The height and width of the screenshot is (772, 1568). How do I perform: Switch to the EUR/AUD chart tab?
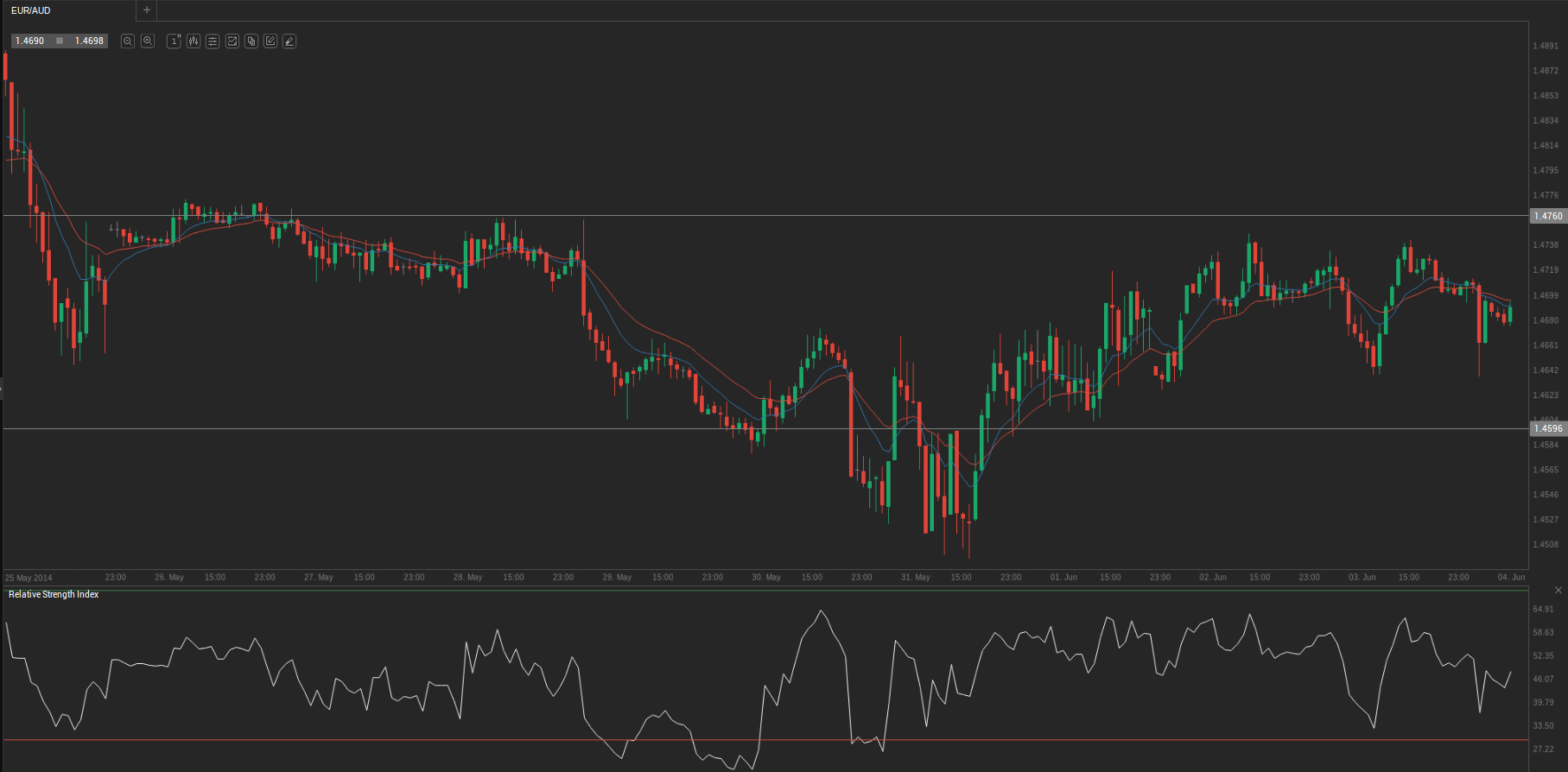tap(31, 10)
